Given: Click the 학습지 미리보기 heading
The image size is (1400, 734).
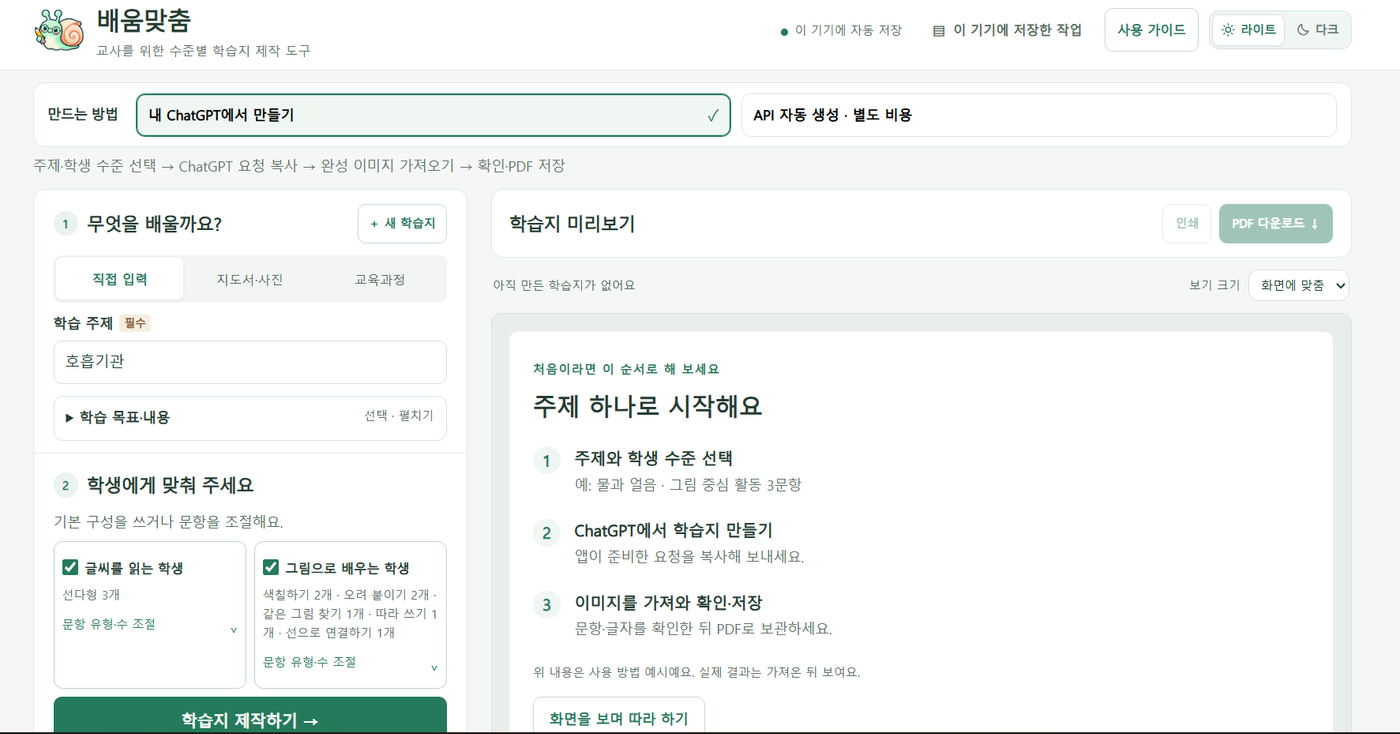Looking at the screenshot, I should (x=572, y=224).
